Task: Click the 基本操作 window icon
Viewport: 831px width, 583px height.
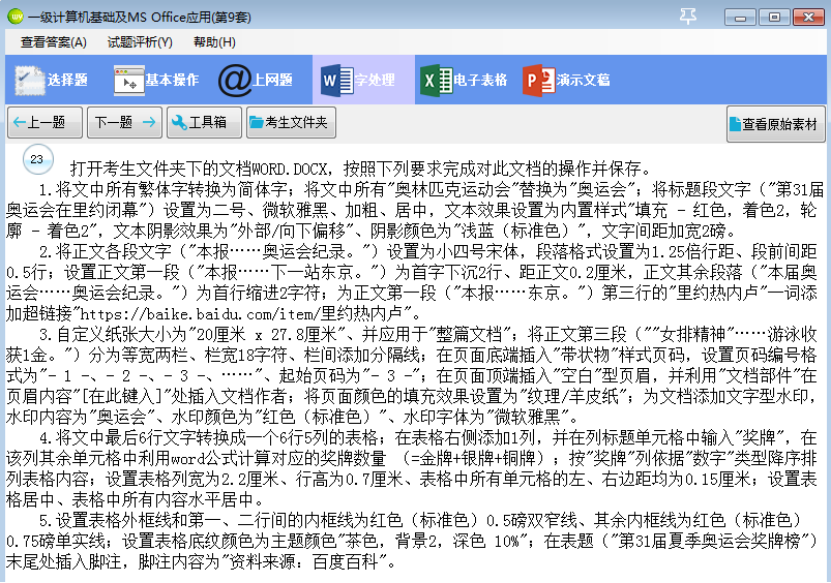Action: [129, 81]
